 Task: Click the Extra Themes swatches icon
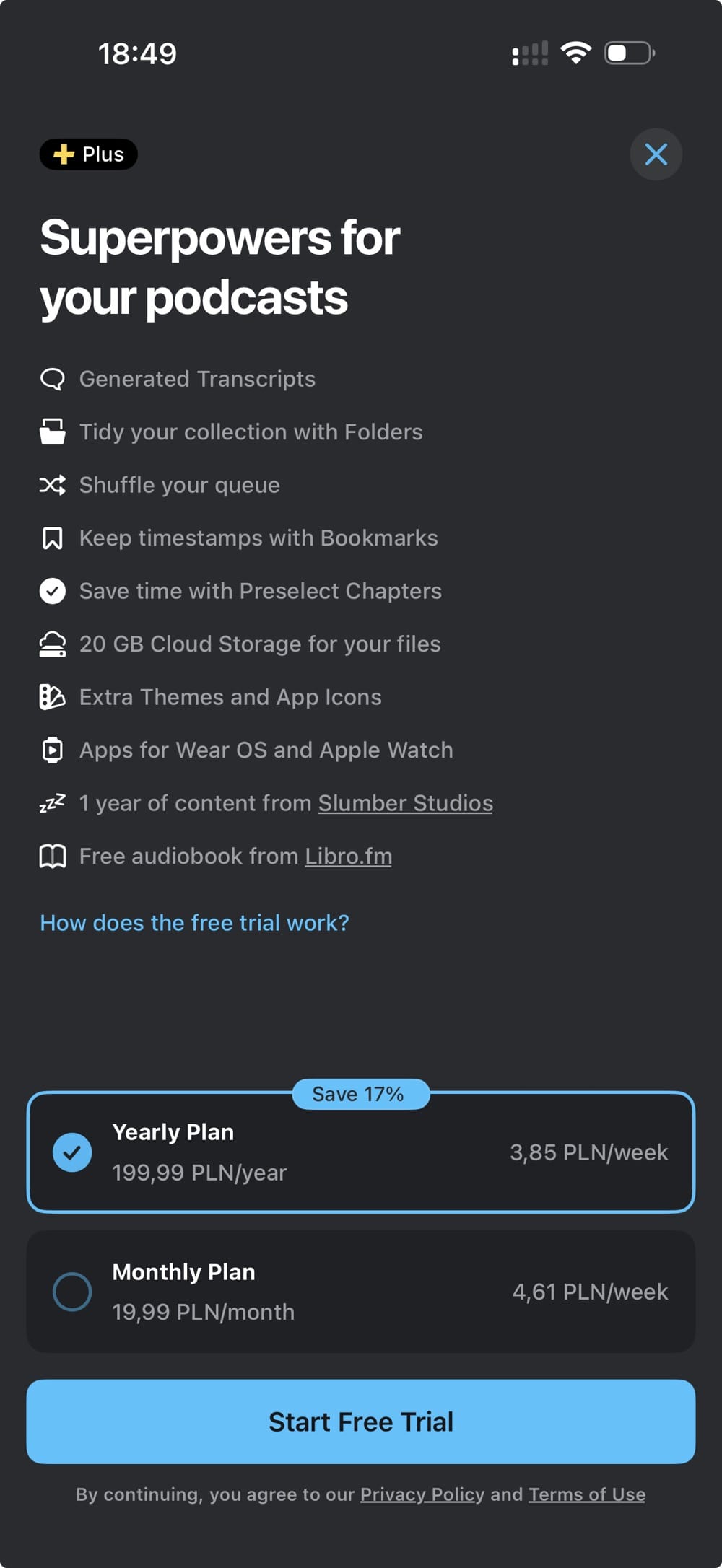52,696
